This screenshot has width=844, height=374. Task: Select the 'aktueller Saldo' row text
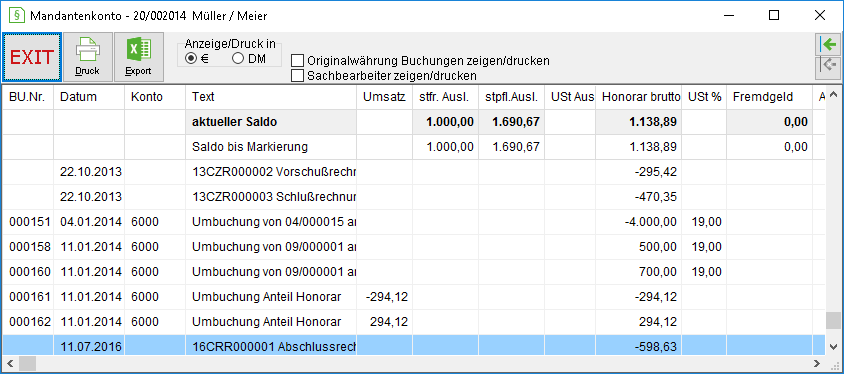[235, 122]
